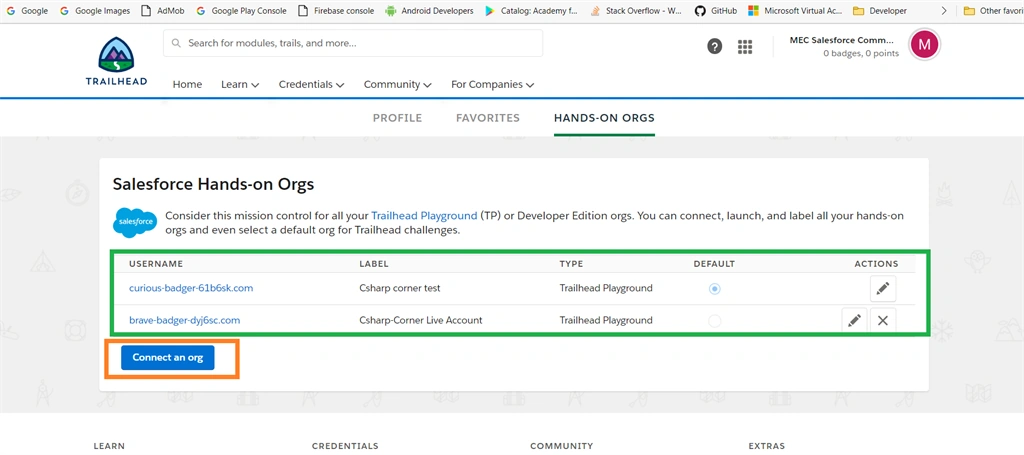1024x455 pixels.
Task: Click the Salesforce cloud logo
Action: [x=135, y=223]
